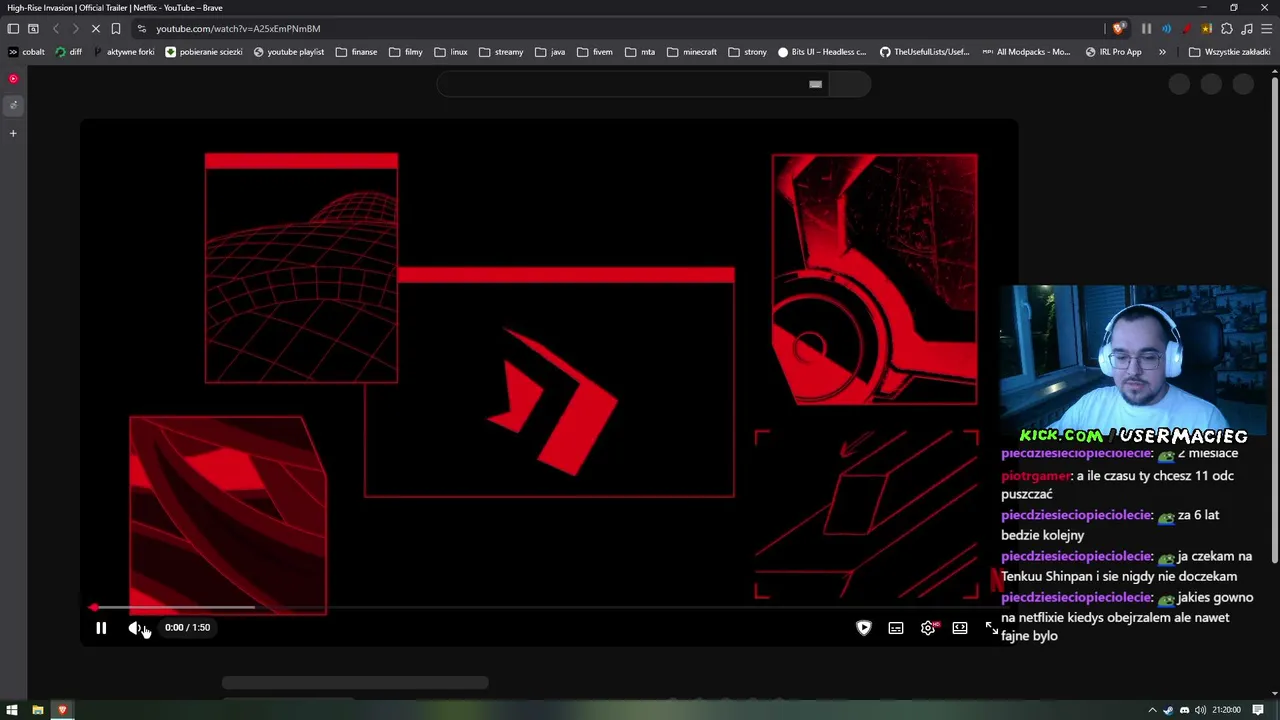Click the Brave taskbar icon
Screen dimensions: 1280x720
pos(62,710)
